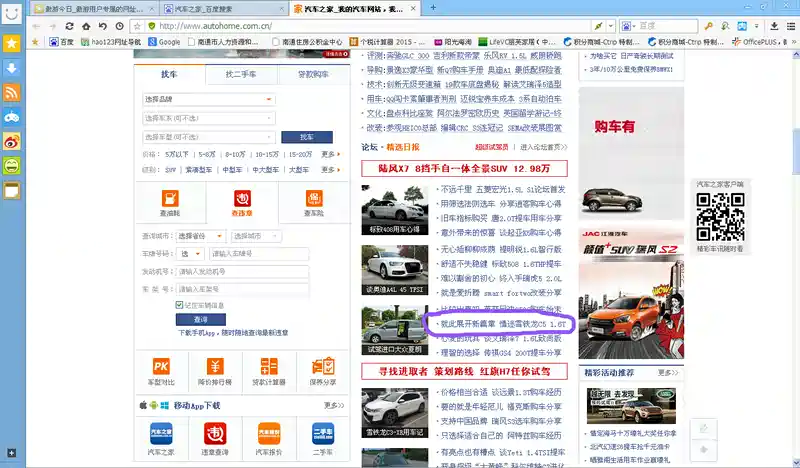Click the browser refresh icon
Image resolution: width=800 pixels, height=468 pixels.
(70, 25)
